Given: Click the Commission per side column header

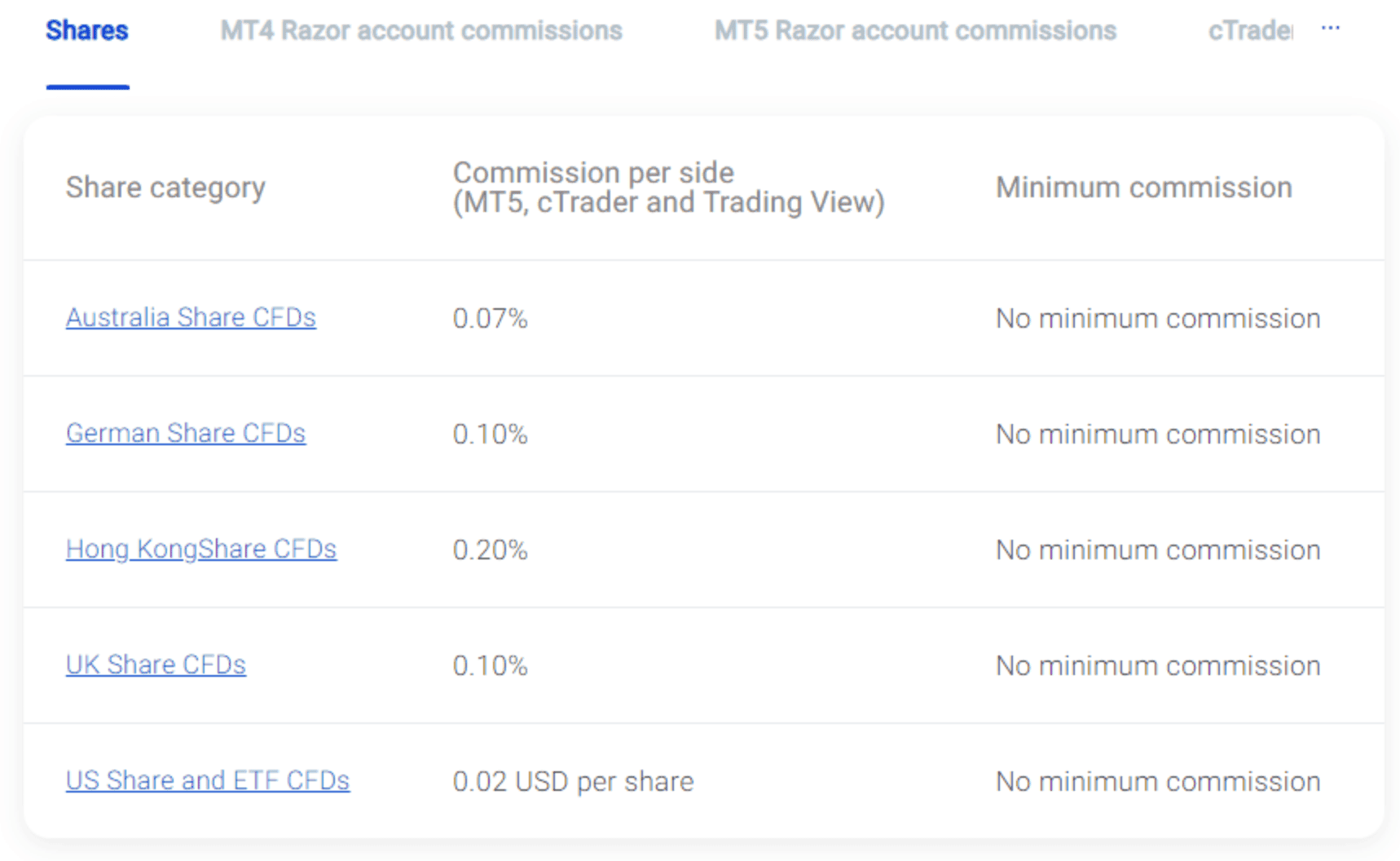Looking at the screenshot, I should coord(667,188).
